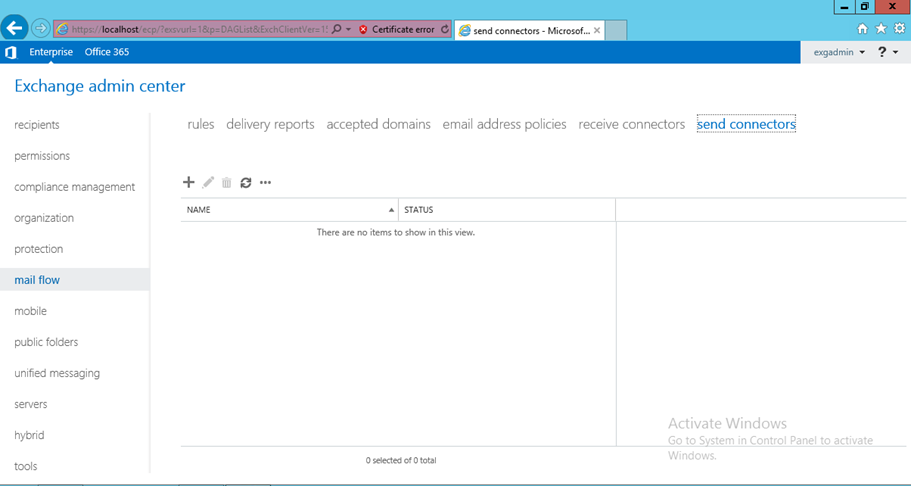The width and height of the screenshot is (911, 486).
Task: Open the more options ellipsis menu
Action: click(x=266, y=183)
